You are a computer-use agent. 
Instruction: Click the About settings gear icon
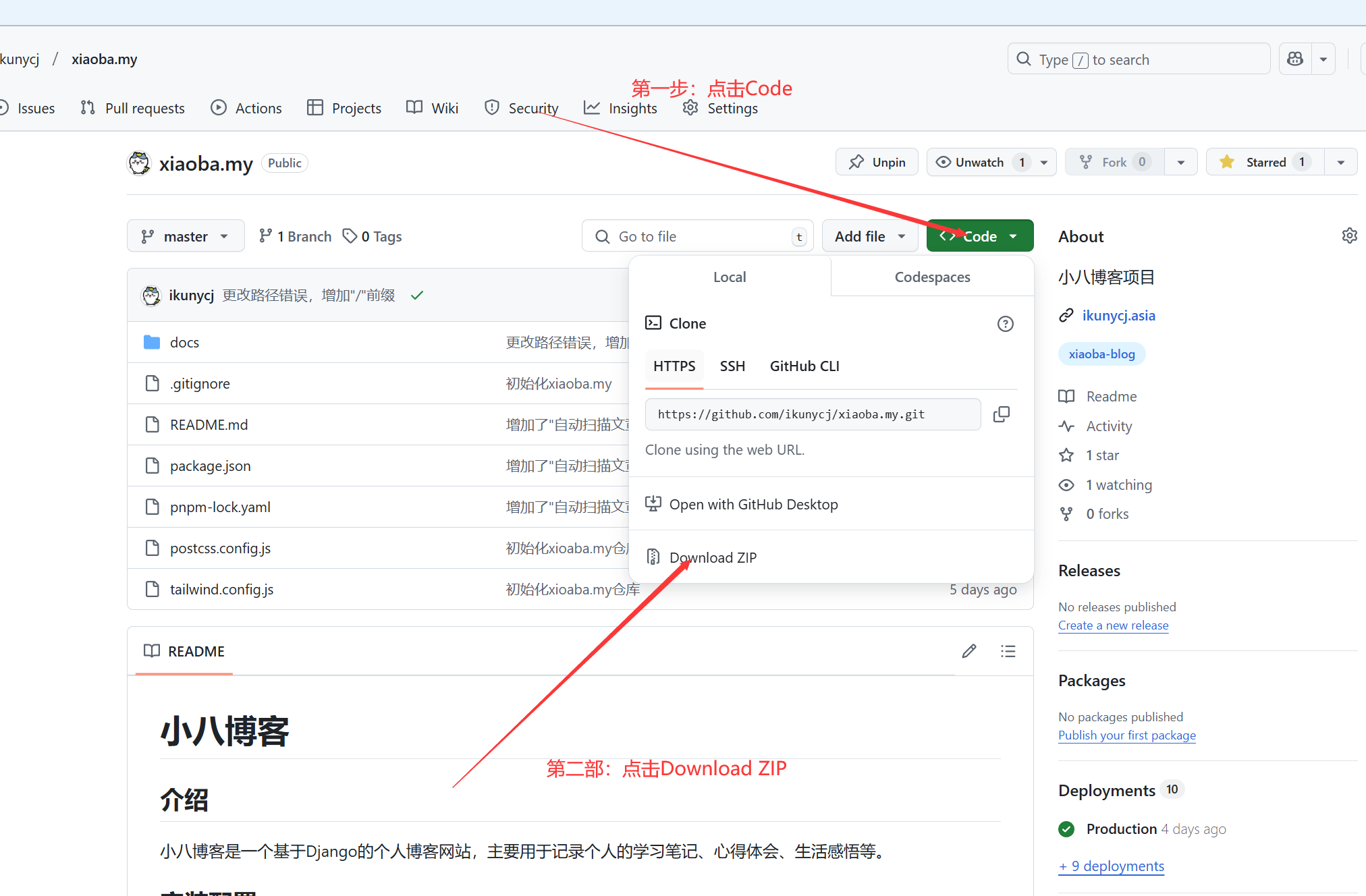1349,236
